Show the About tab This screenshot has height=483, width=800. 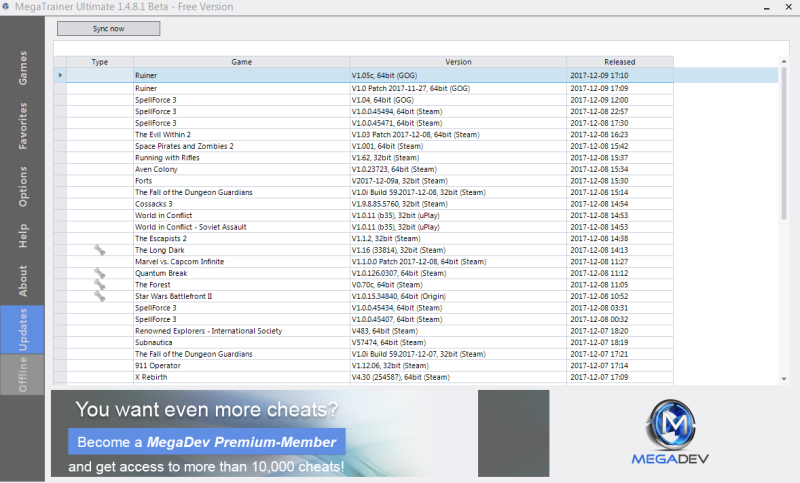tap(22, 281)
